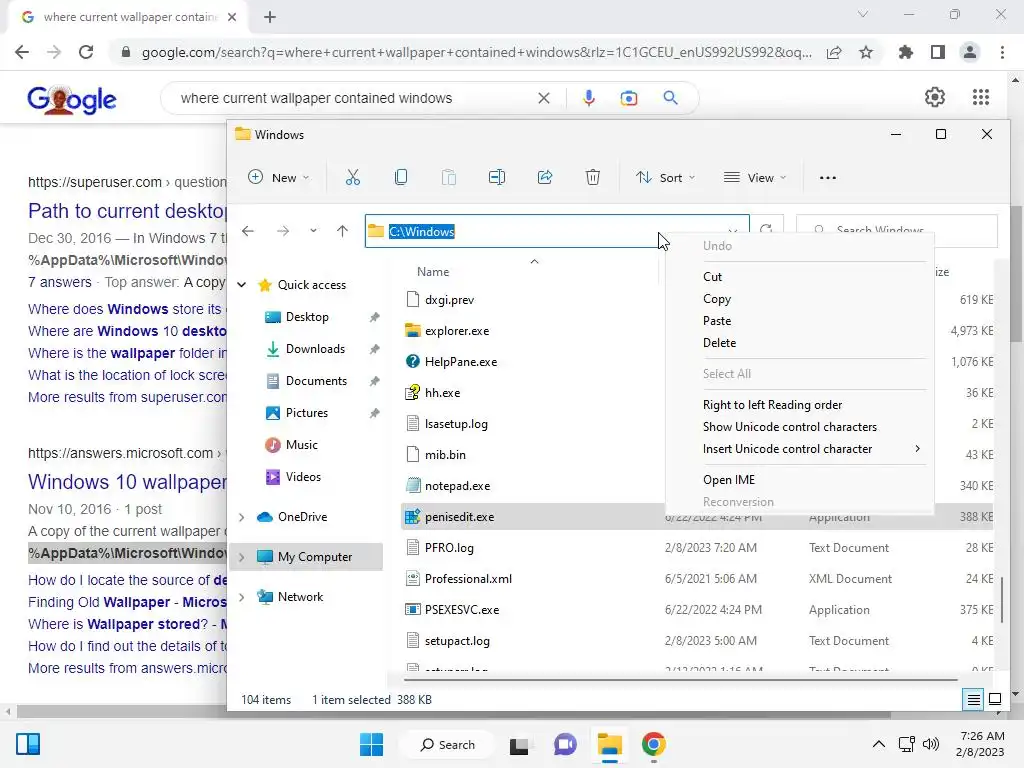Viewport: 1024px width, 768px height.
Task: Switch to details view icon in status bar
Action: 973,699
